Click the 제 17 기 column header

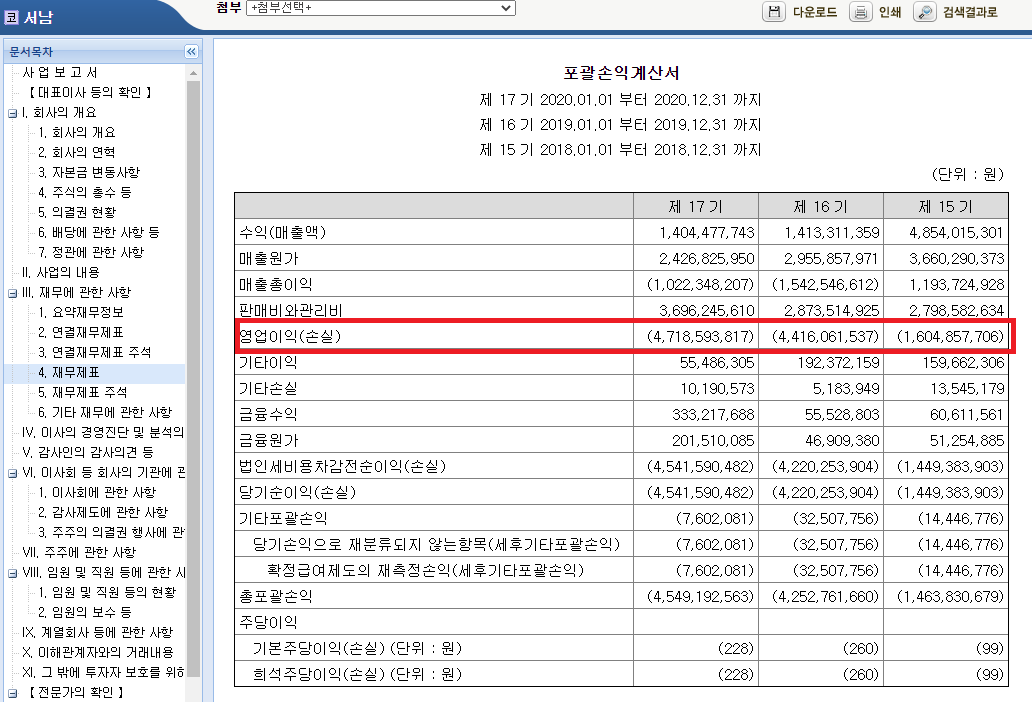click(696, 207)
